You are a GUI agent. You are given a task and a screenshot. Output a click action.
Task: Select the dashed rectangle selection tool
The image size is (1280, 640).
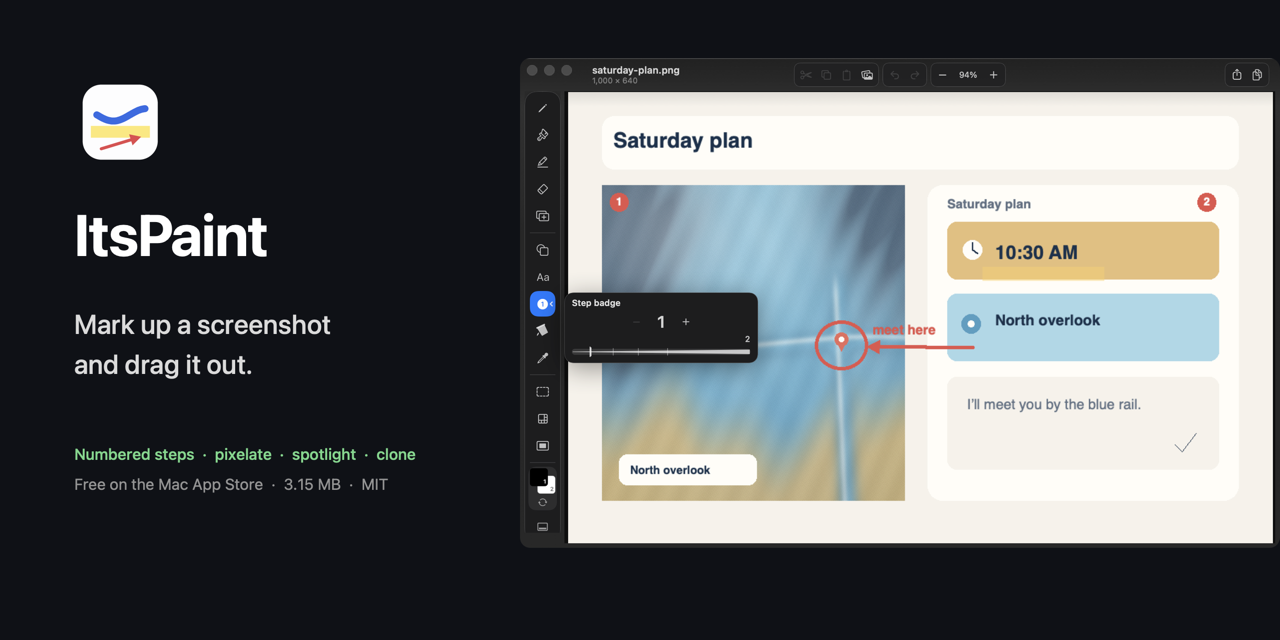pos(542,392)
